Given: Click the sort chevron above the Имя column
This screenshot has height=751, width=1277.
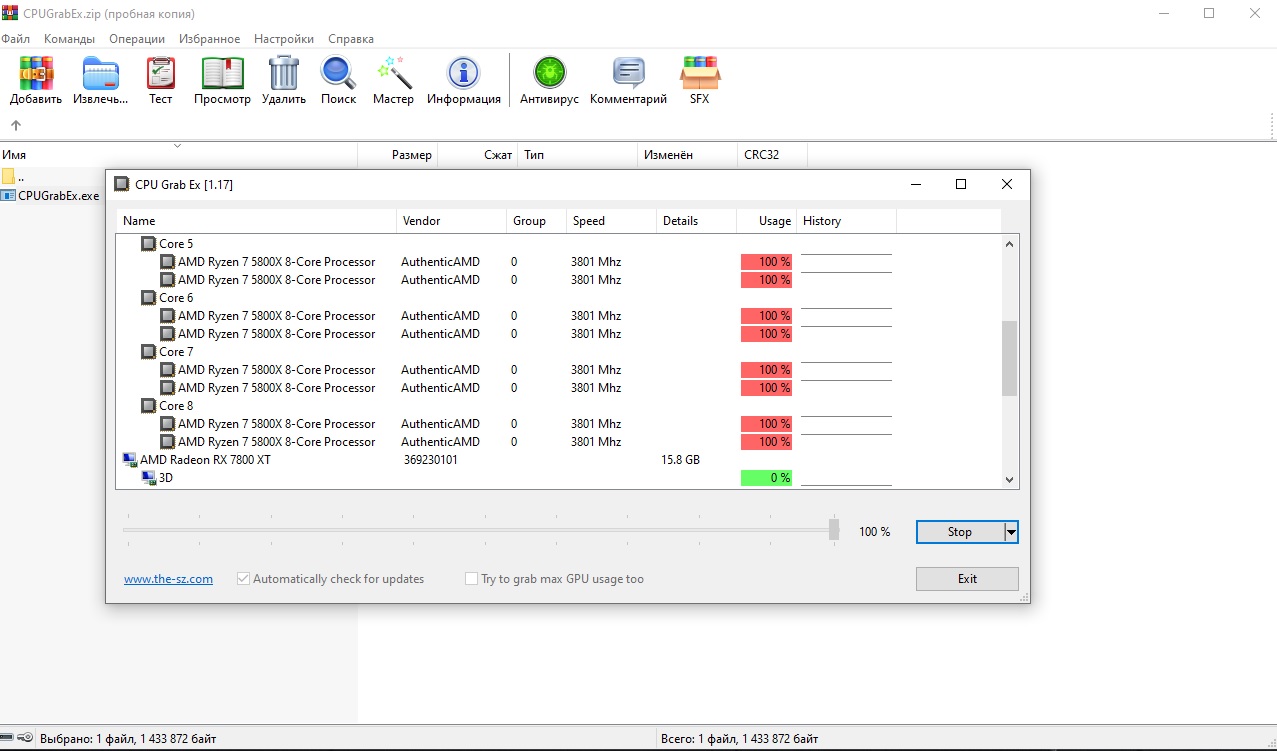Looking at the screenshot, I should coord(178,146).
